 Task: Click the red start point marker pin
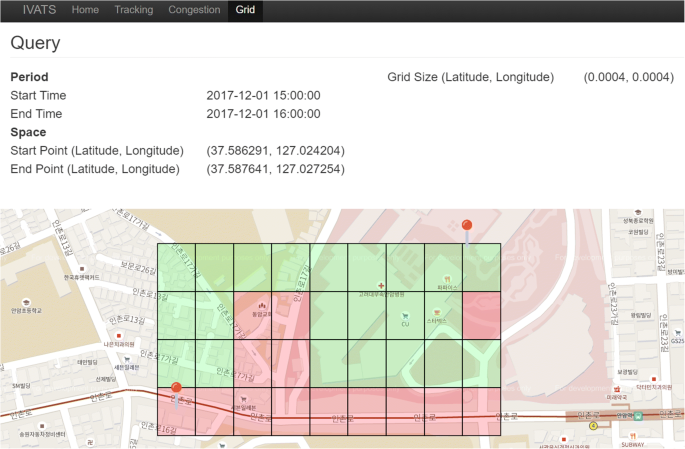coord(177,390)
